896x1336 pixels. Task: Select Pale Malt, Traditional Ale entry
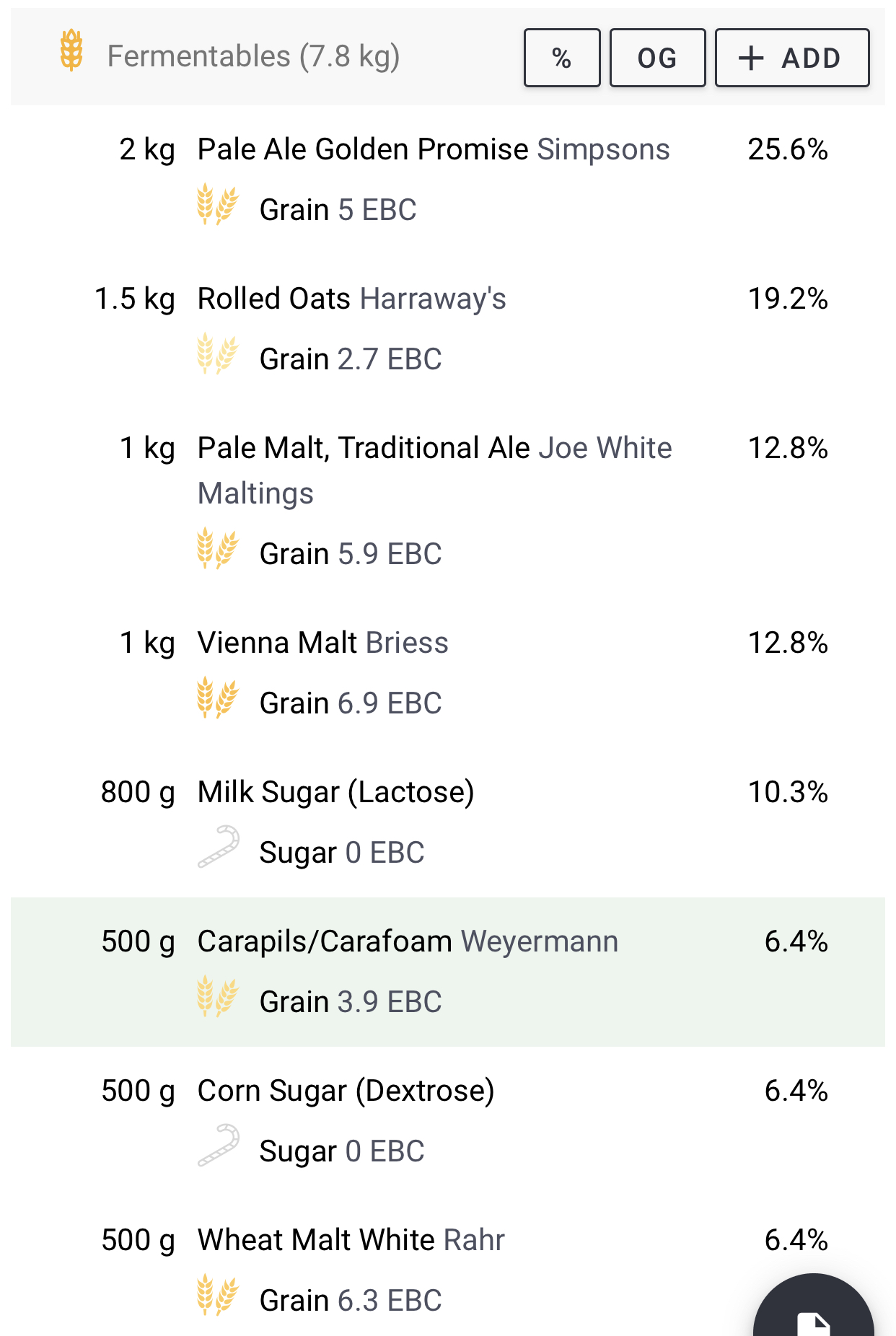pyautogui.click(x=448, y=501)
